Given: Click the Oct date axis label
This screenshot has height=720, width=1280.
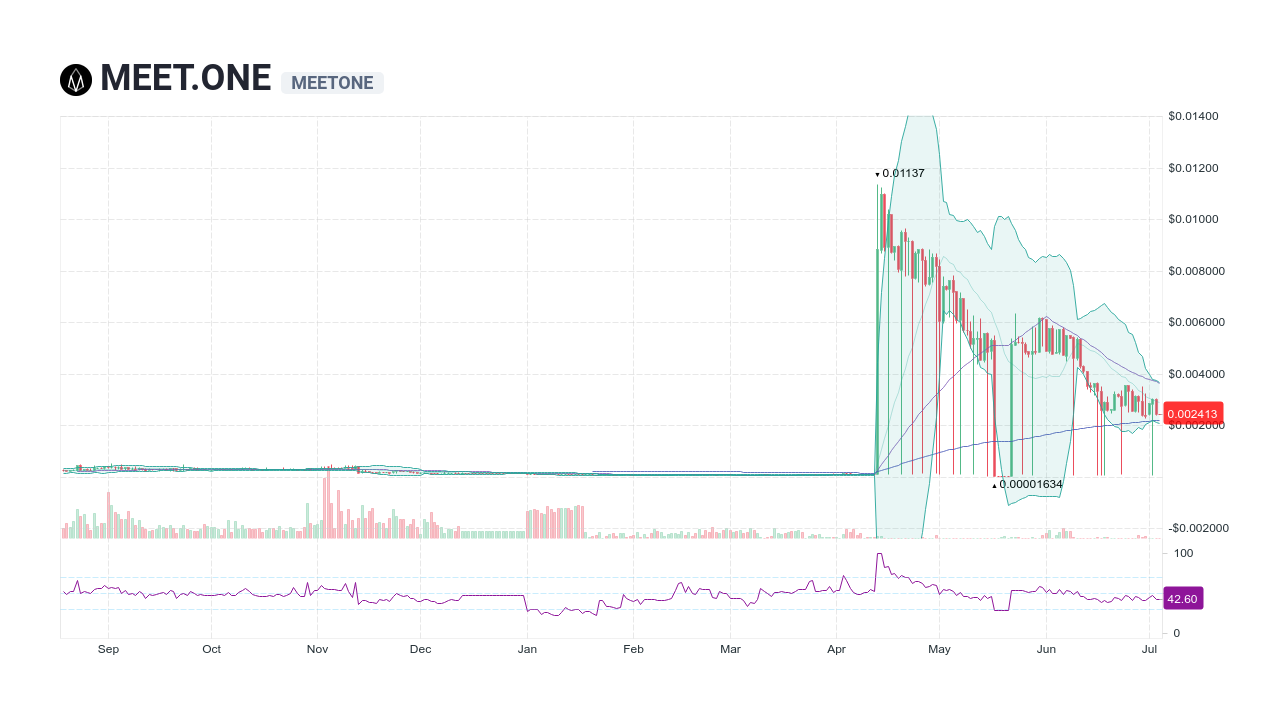Looking at the screenshot, I should (211, 649).
